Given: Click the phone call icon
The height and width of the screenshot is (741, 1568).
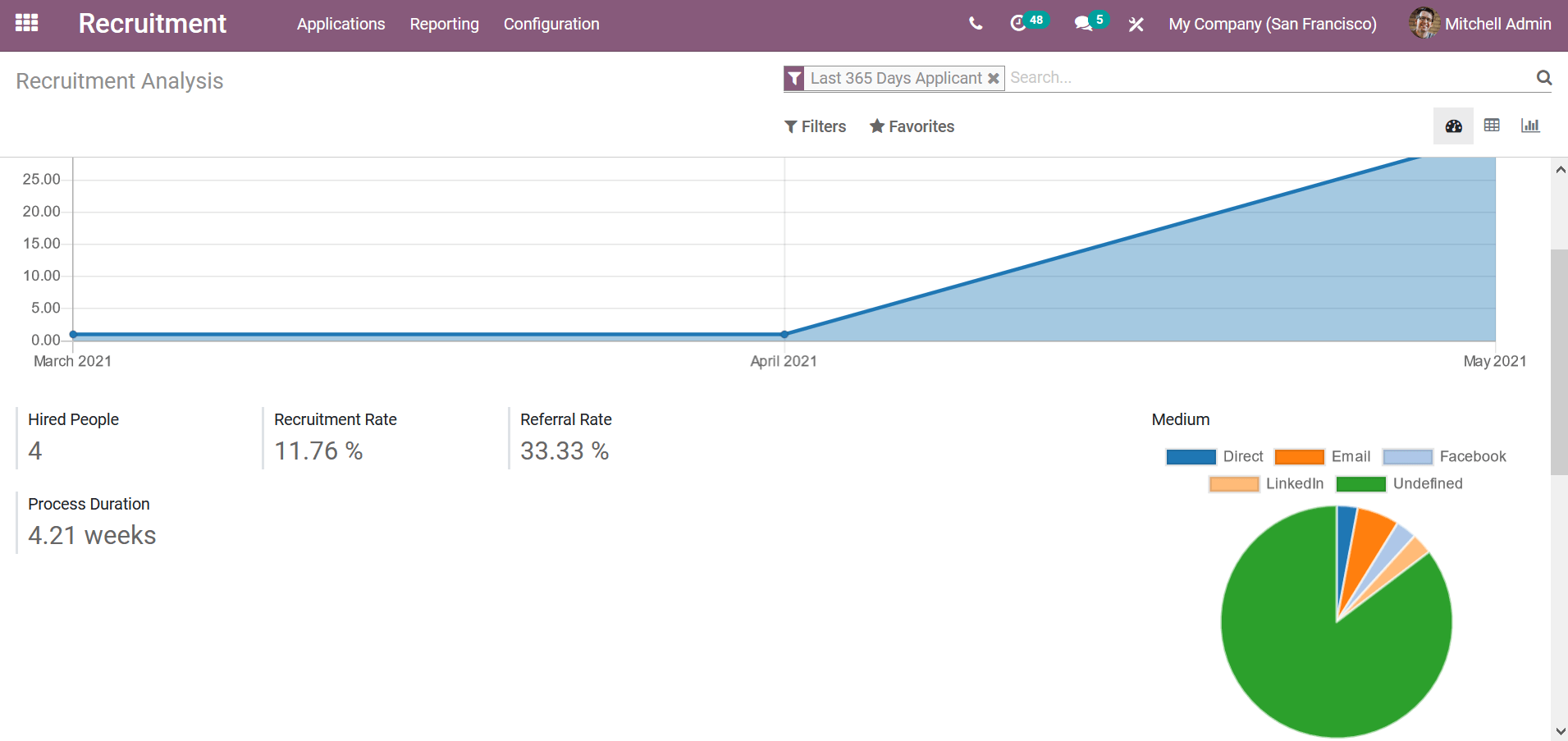Looking at the screenshot, I should pos(975,24).
